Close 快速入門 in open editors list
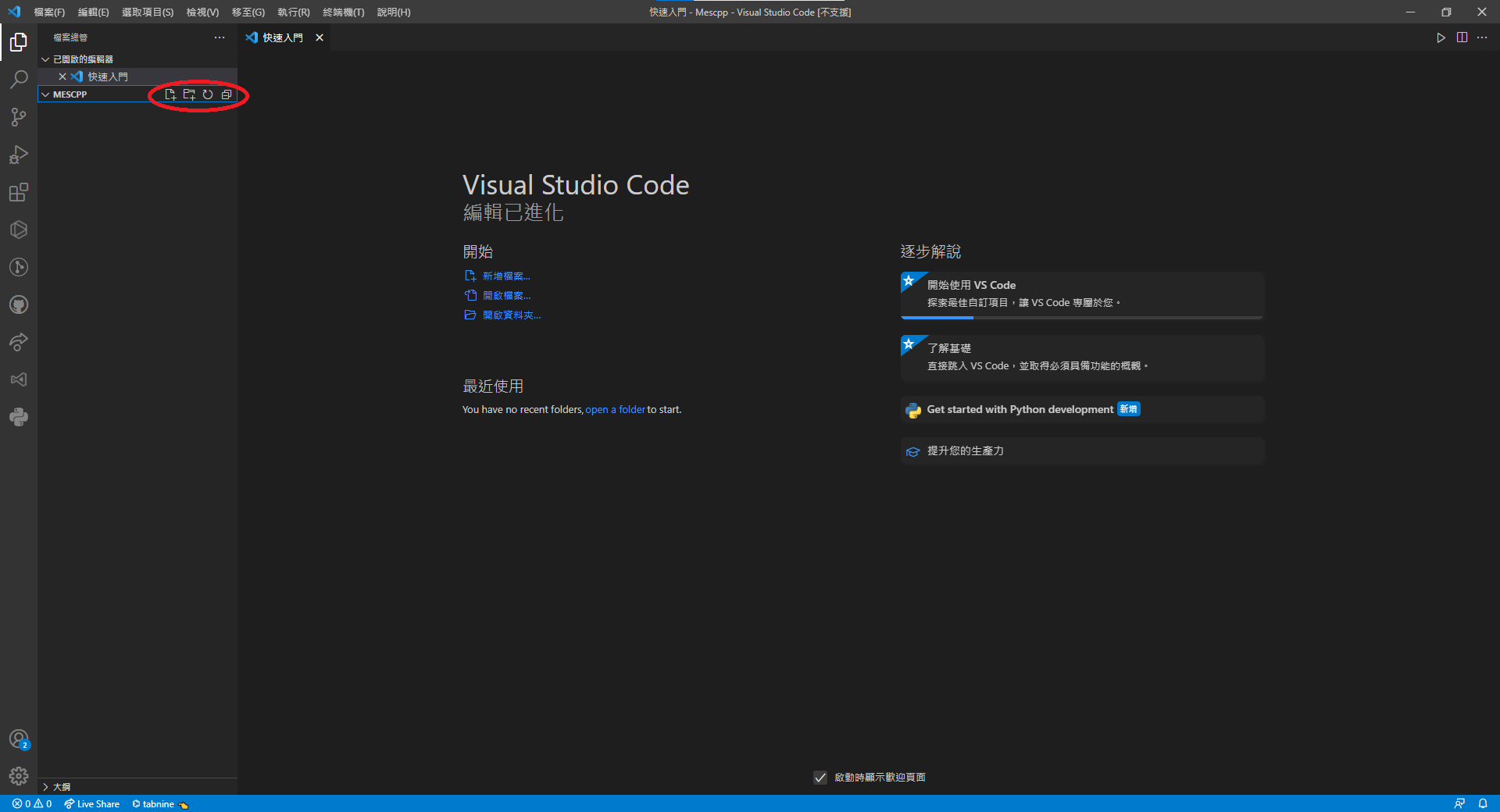This screenshot has height=812, width=1500. coord(62,77)
